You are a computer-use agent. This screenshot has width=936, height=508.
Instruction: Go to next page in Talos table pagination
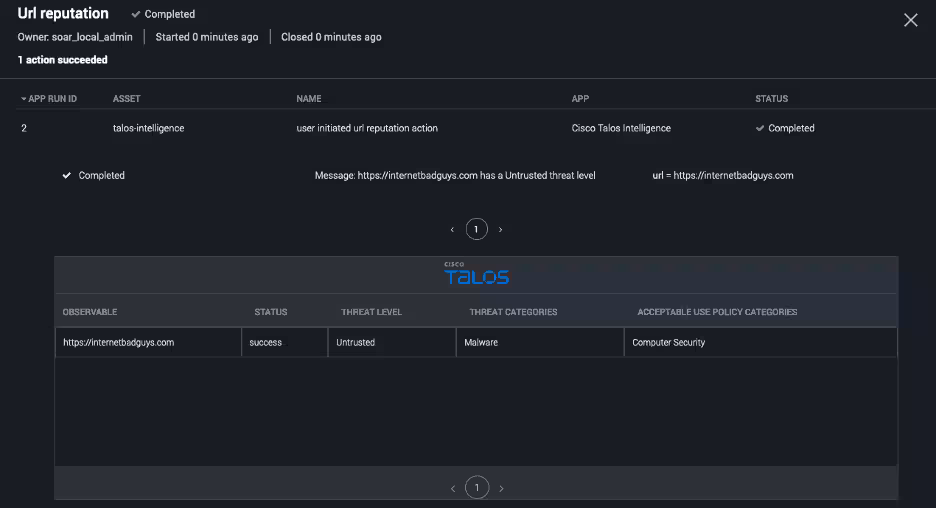point(501,488)
